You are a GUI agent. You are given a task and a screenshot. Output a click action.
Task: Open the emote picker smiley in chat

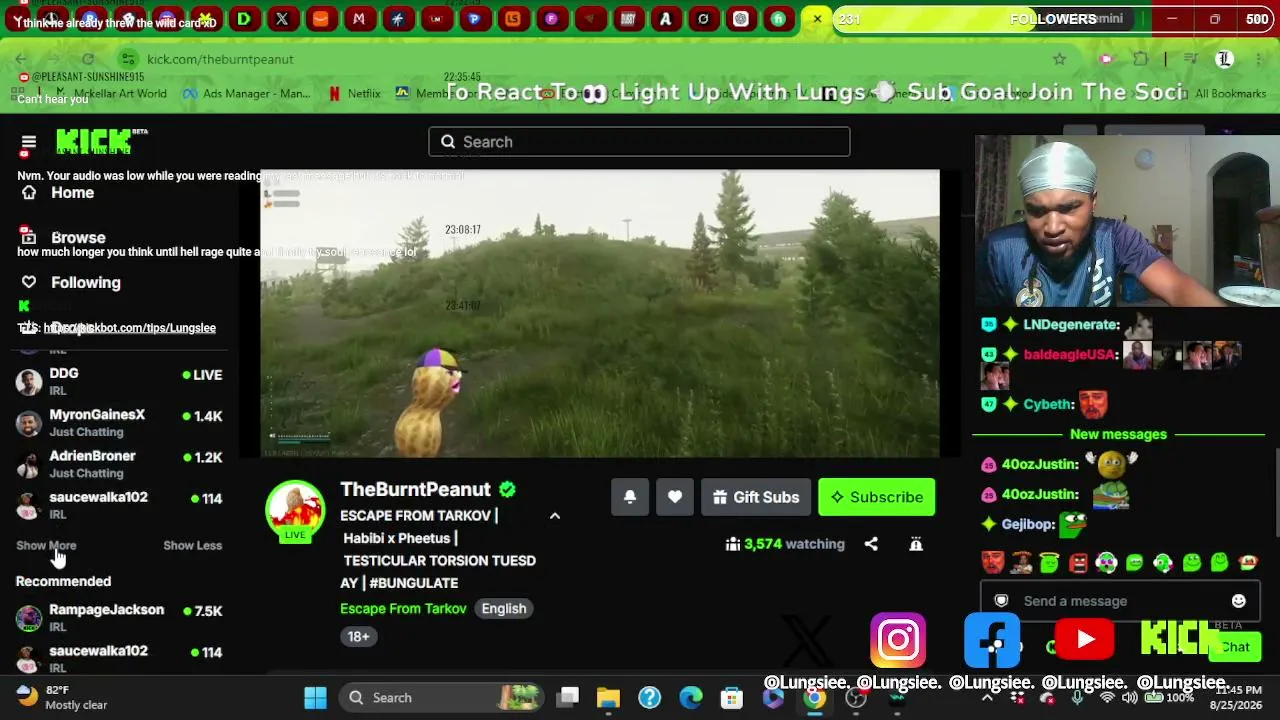click(x=1238, y=601)
